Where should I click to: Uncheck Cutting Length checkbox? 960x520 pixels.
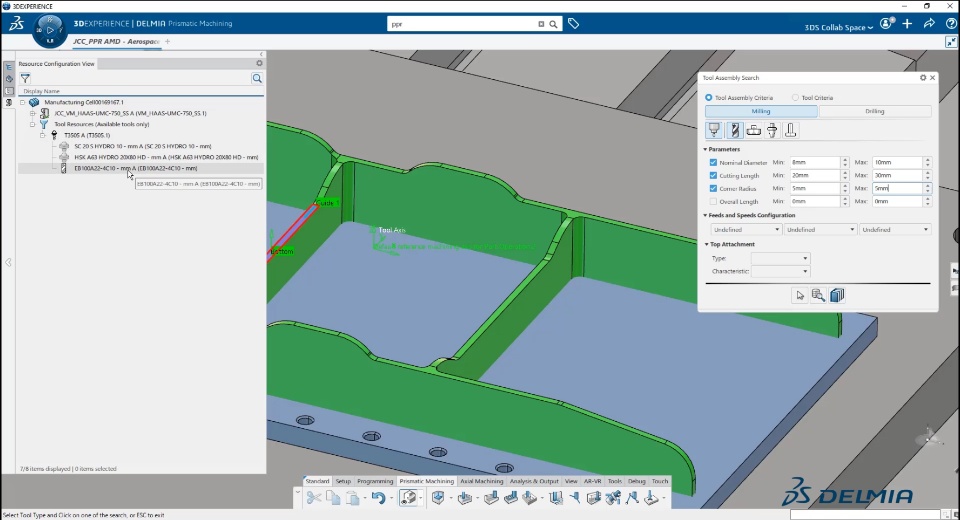[x=713, y=175]
